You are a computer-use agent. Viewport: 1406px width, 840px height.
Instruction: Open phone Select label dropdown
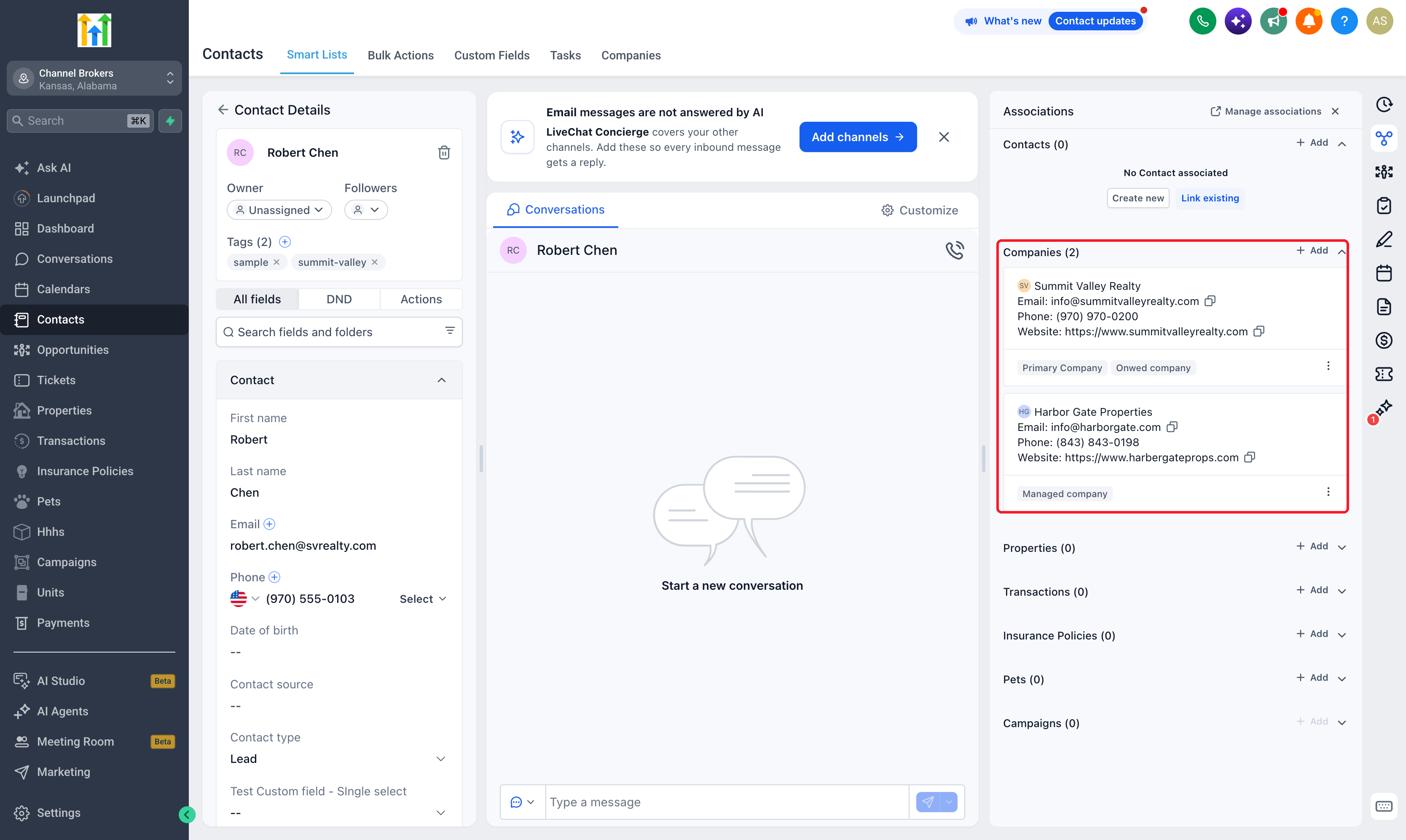click(x=422, y=599)
